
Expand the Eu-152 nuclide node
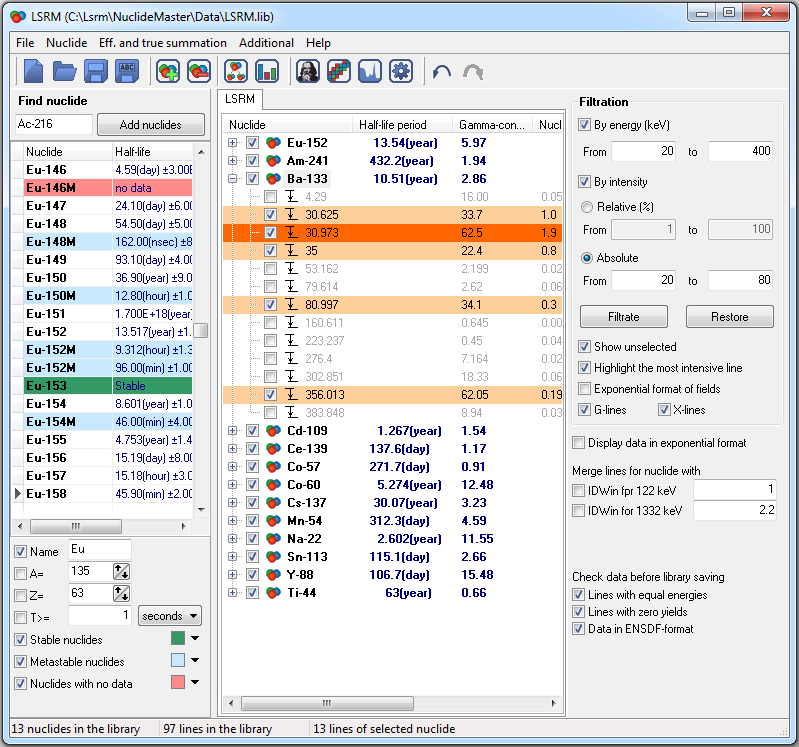pos(233,143)
